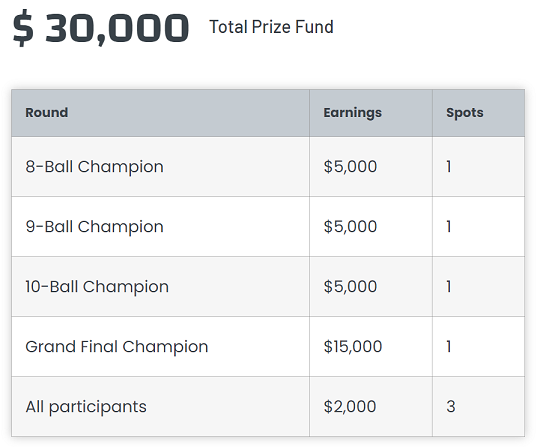
Task: Select the 8-Ball Champion row label
Action: (94, 167)
